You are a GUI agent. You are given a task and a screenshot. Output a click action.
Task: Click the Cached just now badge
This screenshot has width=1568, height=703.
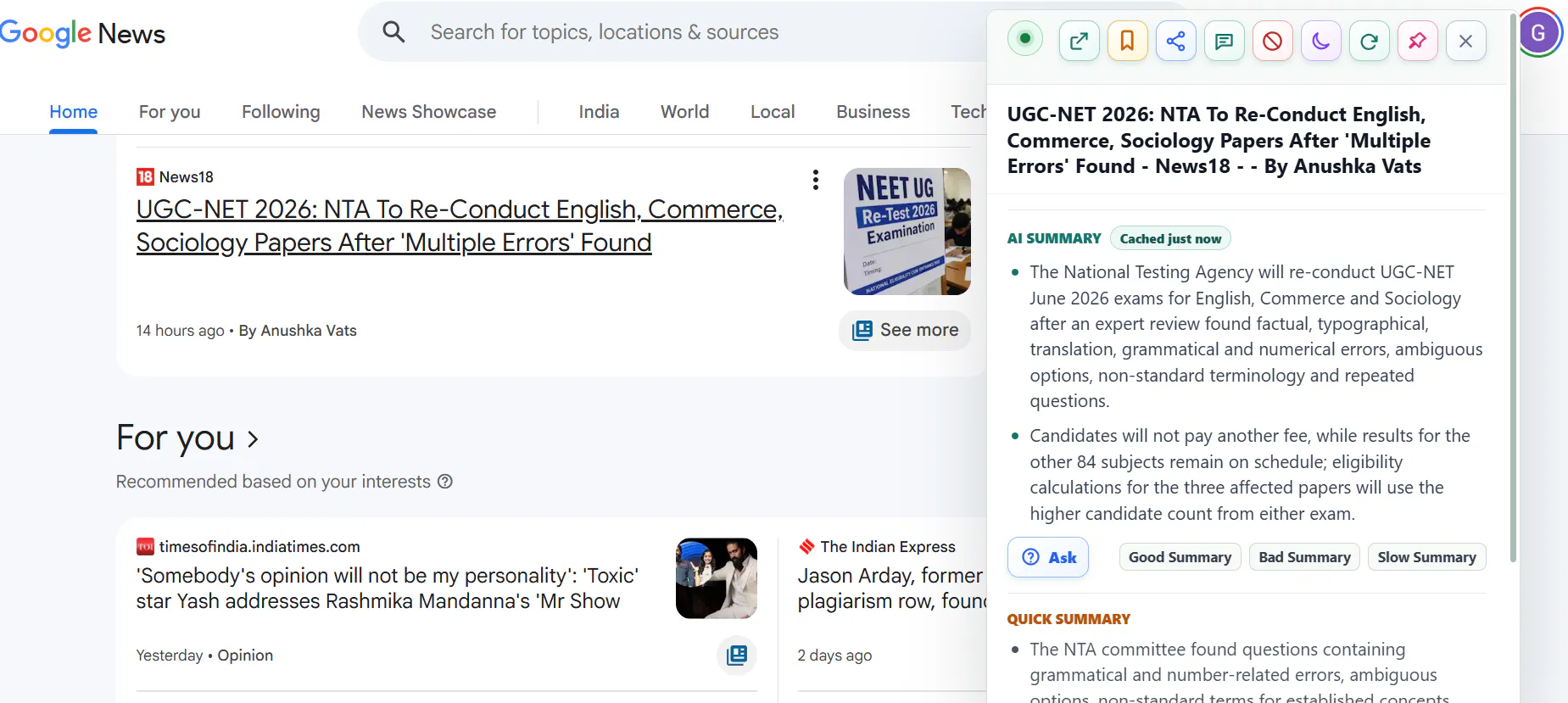(x=1170, y=239)
